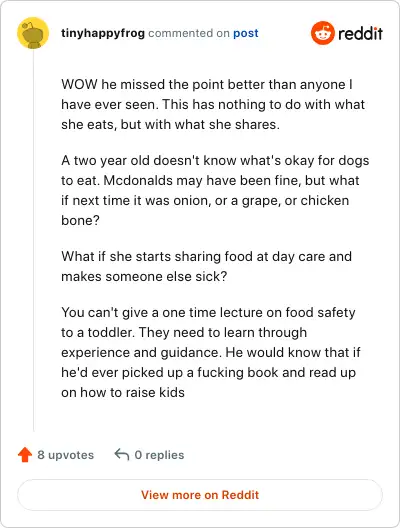Click the paragraph starting "You can't give"
This screenshot has height=528, width=400.
[211, 352]
